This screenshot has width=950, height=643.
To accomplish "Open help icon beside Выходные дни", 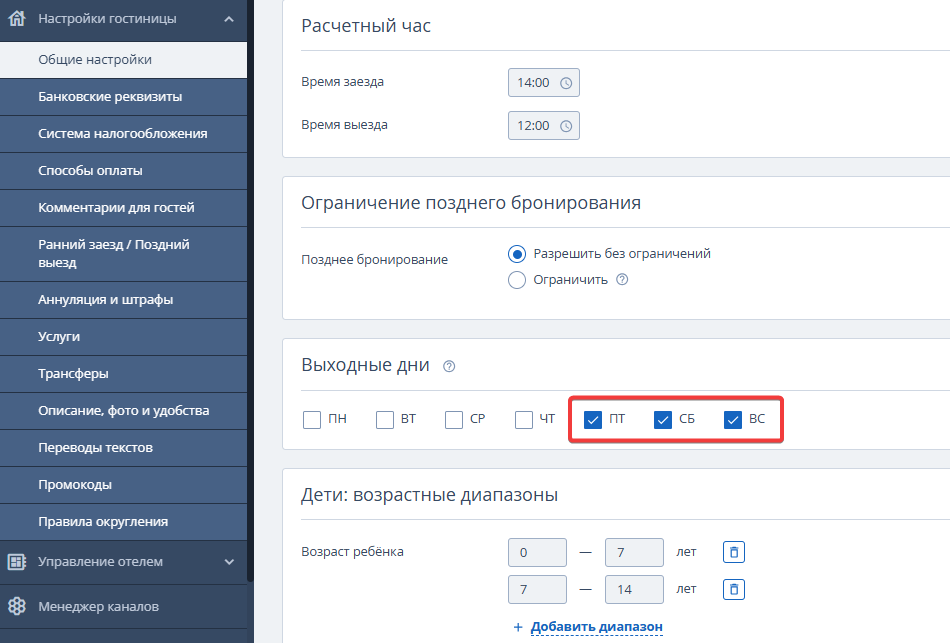I will tap(449, 366).
